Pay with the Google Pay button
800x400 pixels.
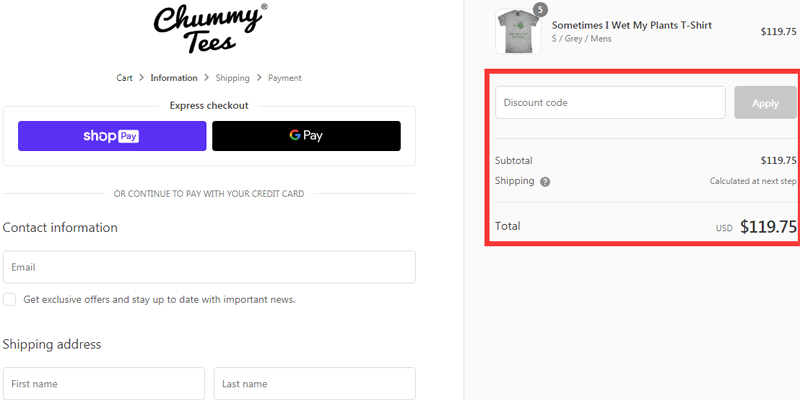tap(306, 136)
